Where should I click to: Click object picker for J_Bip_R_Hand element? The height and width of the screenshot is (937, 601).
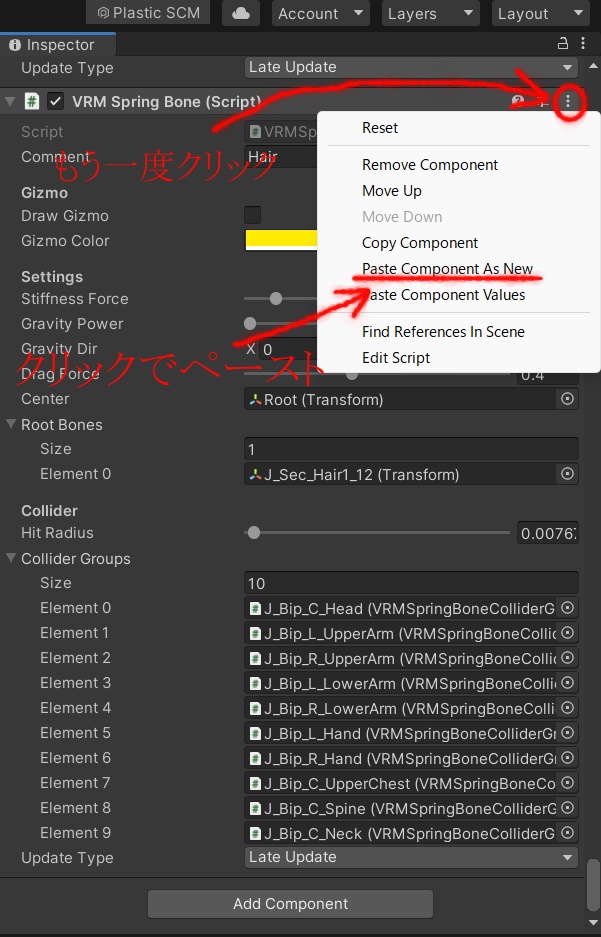567,758
